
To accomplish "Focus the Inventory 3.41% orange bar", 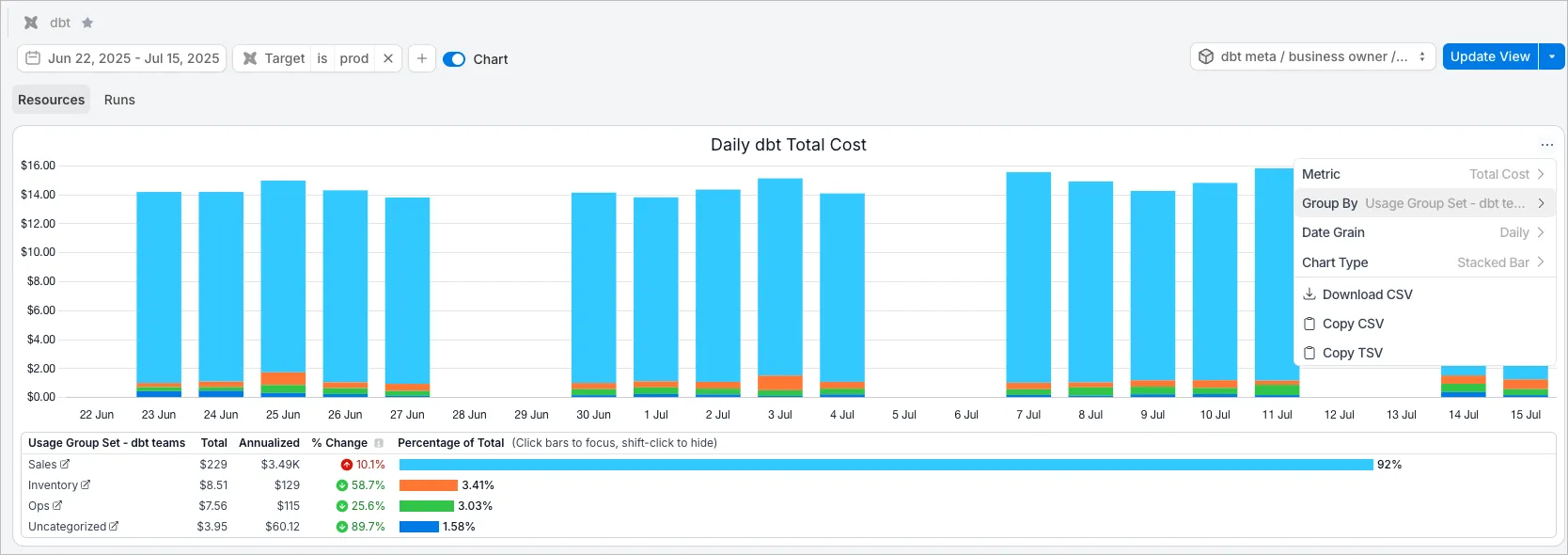I will click(x=429, y=485).
